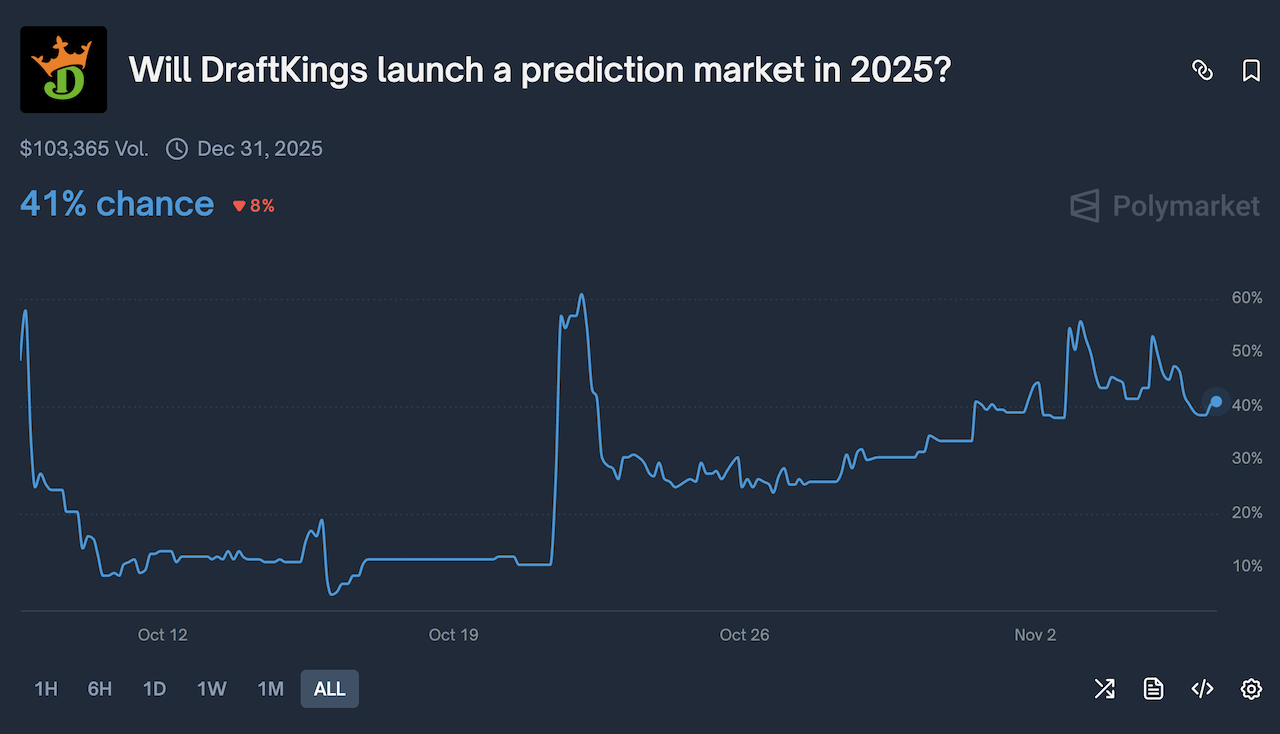Select the flip outcome shuffle icon
The image size is (1280, 734).
click(1104, 689)
